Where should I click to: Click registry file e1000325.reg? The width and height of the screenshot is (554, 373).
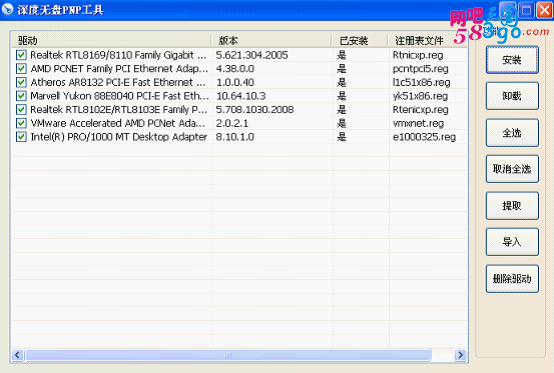[x=424, y=137]
